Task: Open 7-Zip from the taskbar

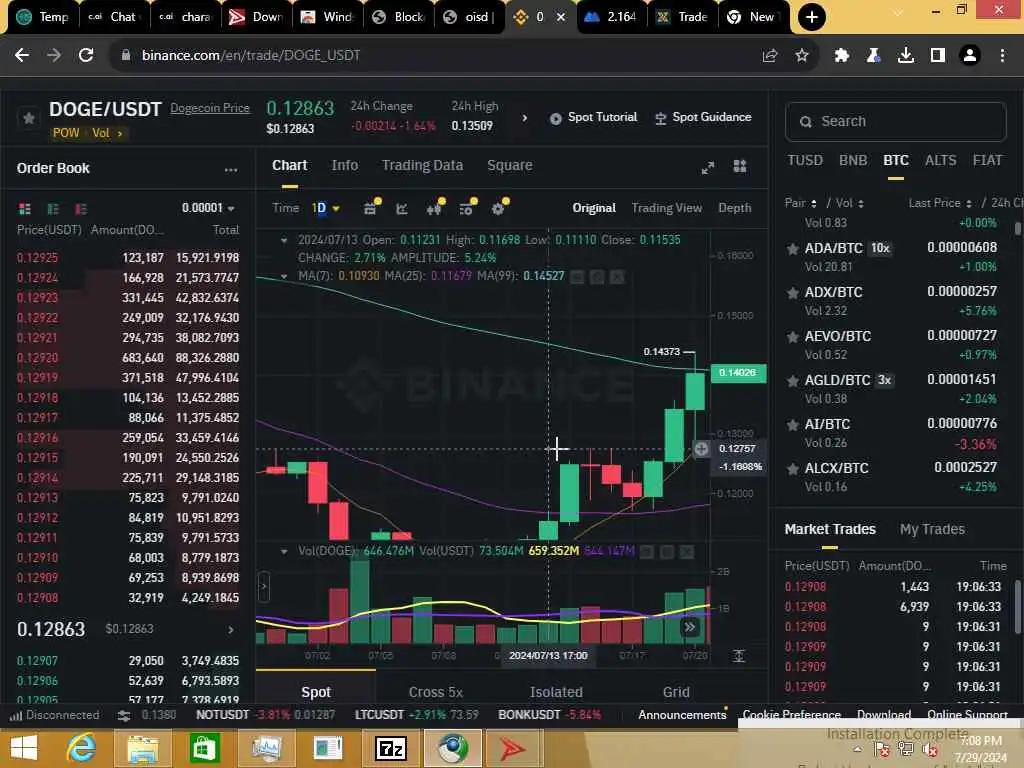Action: pos(391,748)
